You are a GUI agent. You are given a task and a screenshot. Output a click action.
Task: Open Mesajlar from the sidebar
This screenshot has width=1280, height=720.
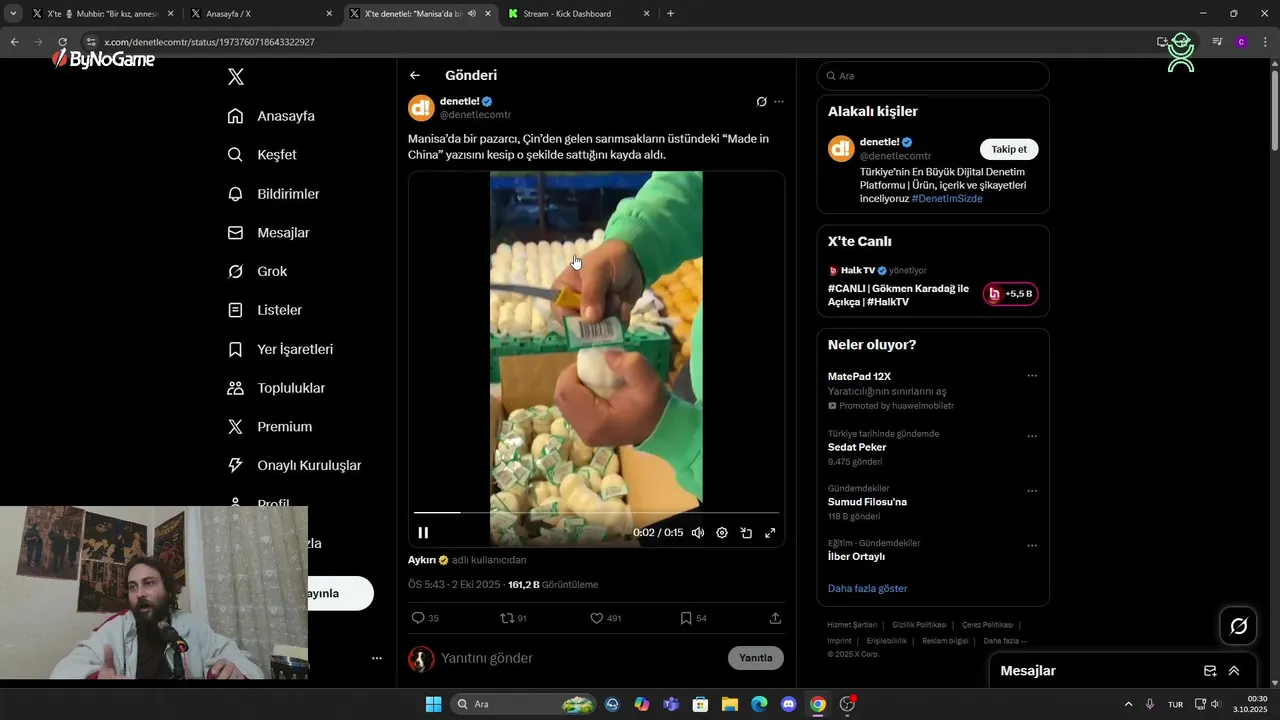[x=268, y=233]
